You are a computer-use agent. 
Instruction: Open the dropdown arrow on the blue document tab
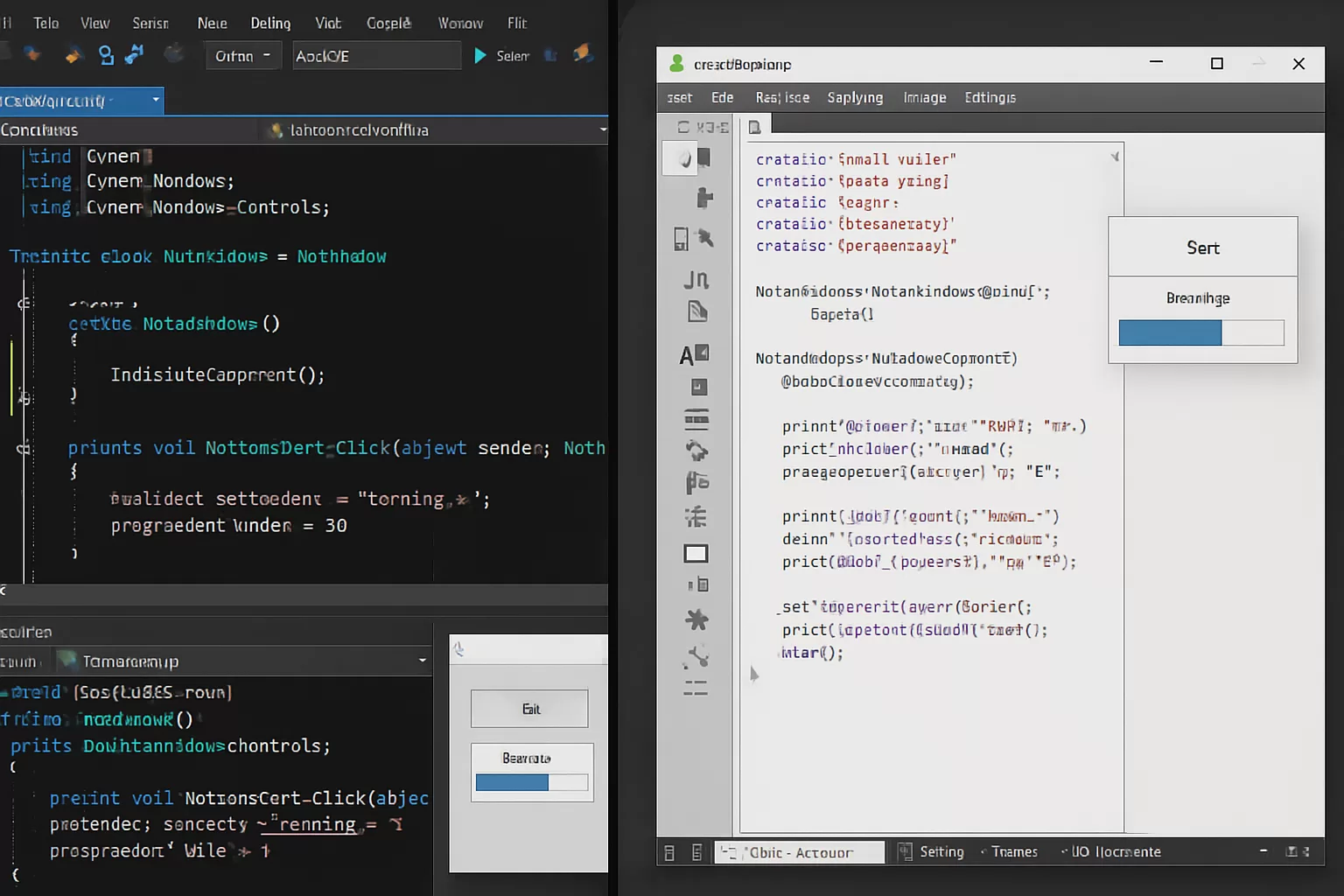[x=156, y=100]
